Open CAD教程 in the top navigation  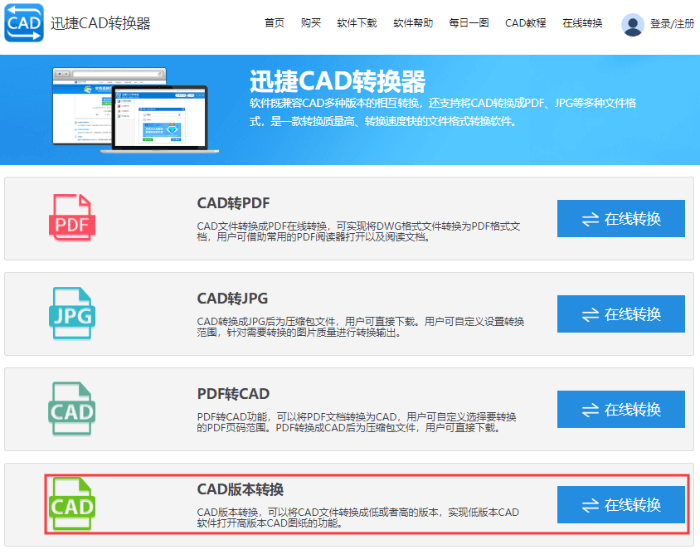(x=525, y=23)
